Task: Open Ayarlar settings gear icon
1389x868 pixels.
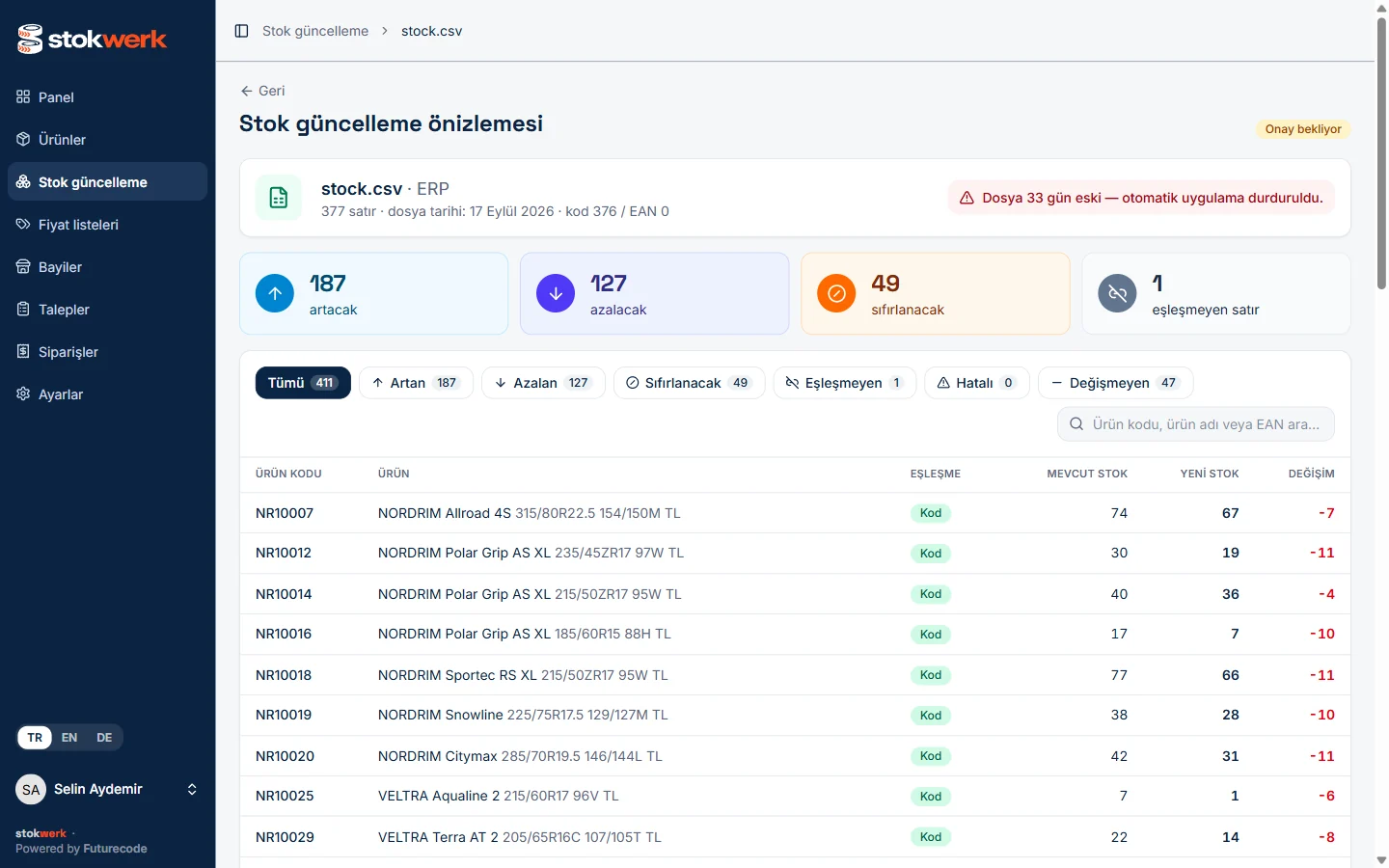Action: click(x=23, y=393)
